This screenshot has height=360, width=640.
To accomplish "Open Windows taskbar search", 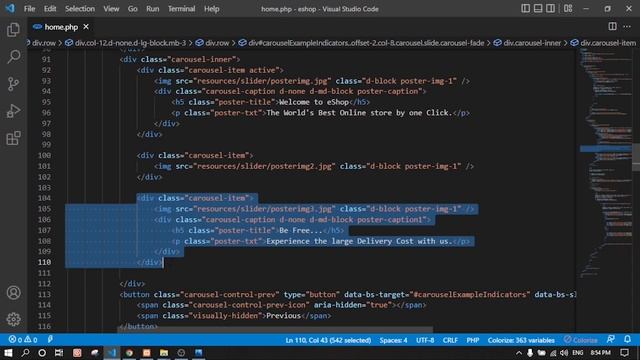I will coord(25,353).
